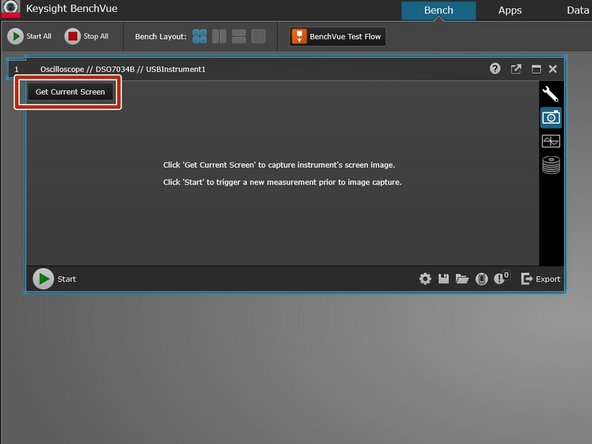592x444 pixels.
Task: Click the Bench Layout label
Action: 161,37
